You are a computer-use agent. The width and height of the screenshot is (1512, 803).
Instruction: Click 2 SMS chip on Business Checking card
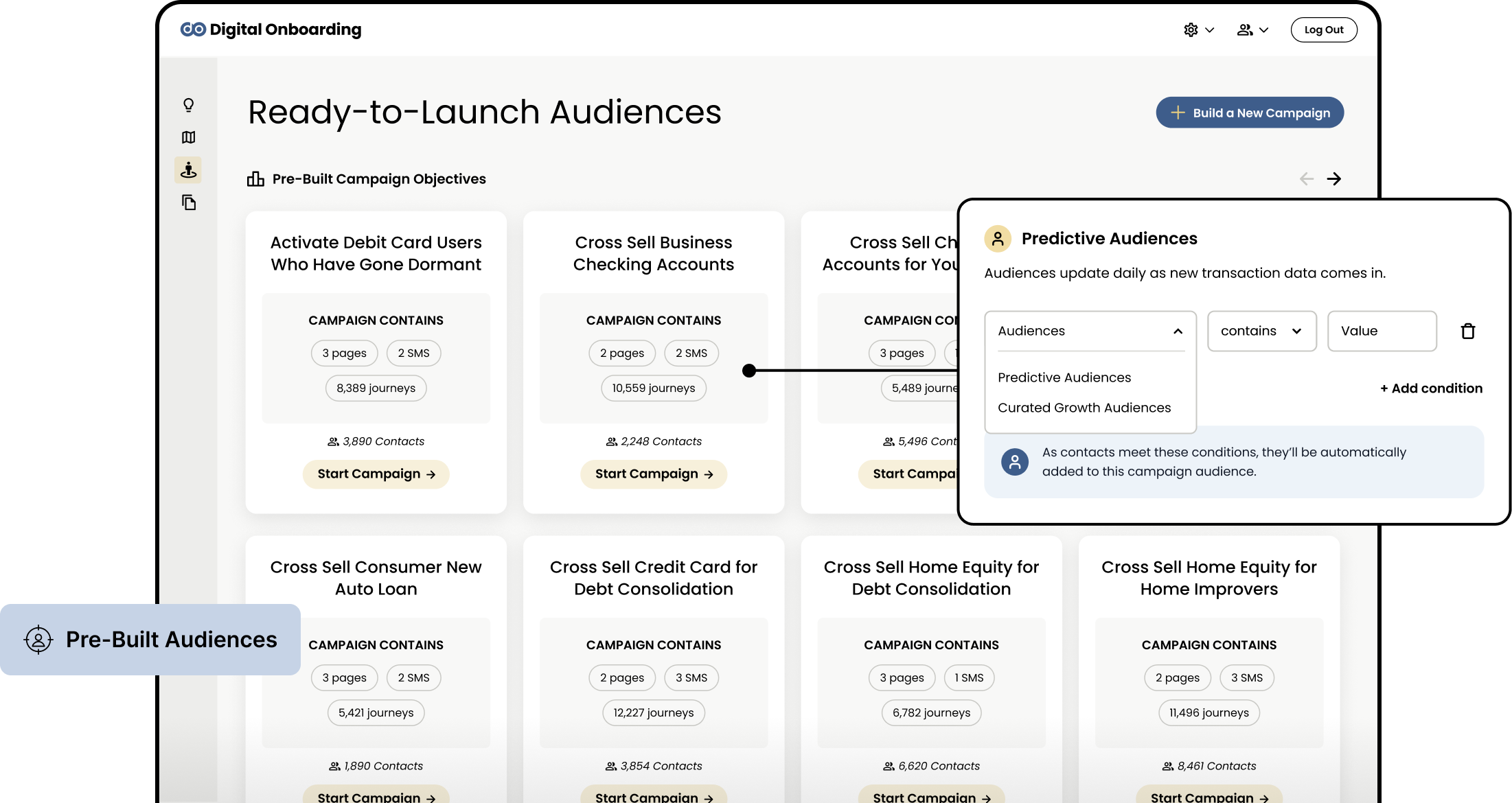point(691,353)
